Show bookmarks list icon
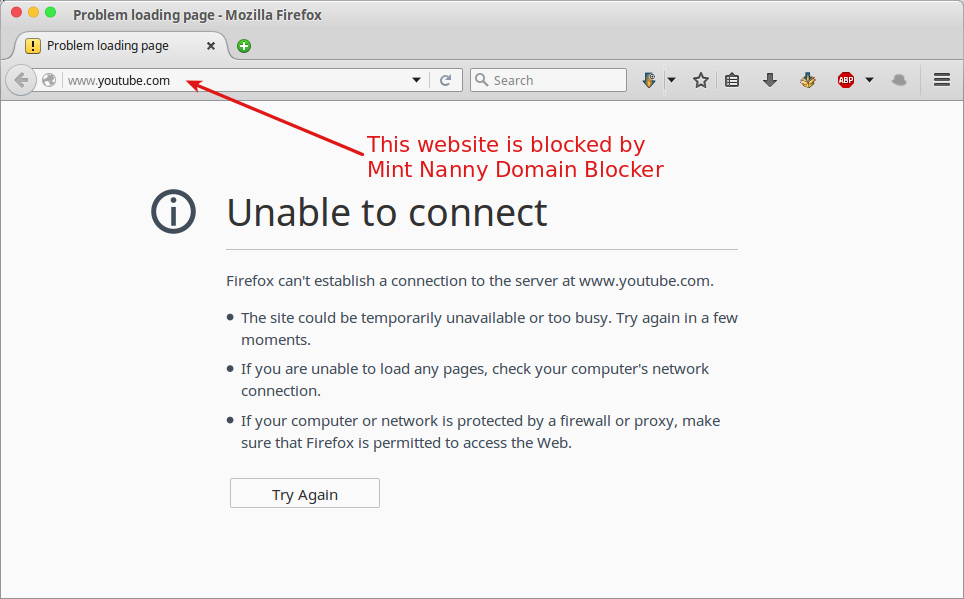The width and height of the screenshot is (964, 599). [x=732, y=80]
